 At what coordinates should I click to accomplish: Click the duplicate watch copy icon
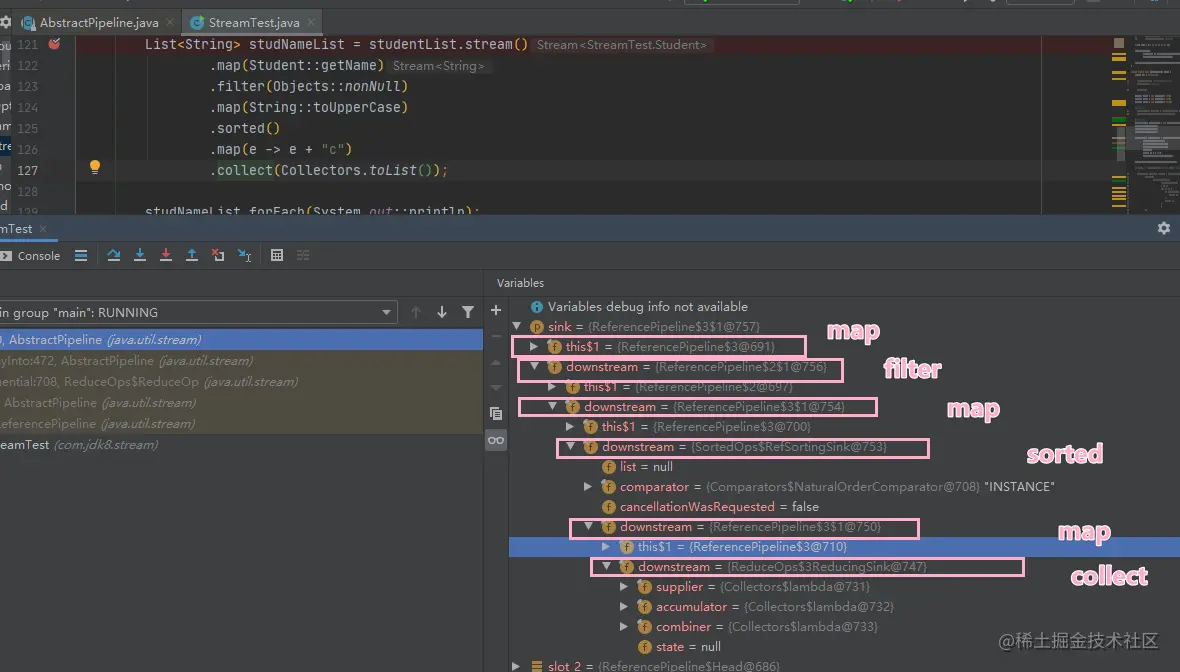tap(496, 413)
